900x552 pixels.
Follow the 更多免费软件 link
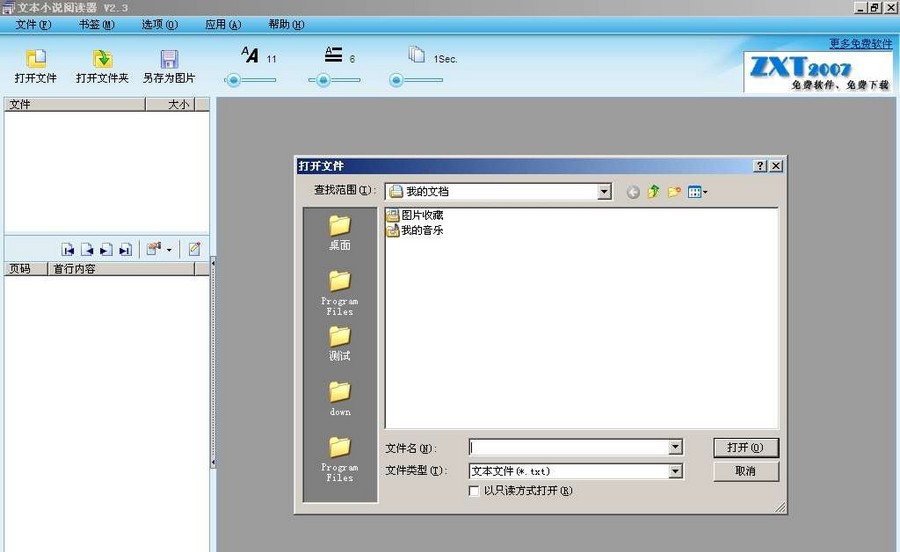(x=860, y=43)
